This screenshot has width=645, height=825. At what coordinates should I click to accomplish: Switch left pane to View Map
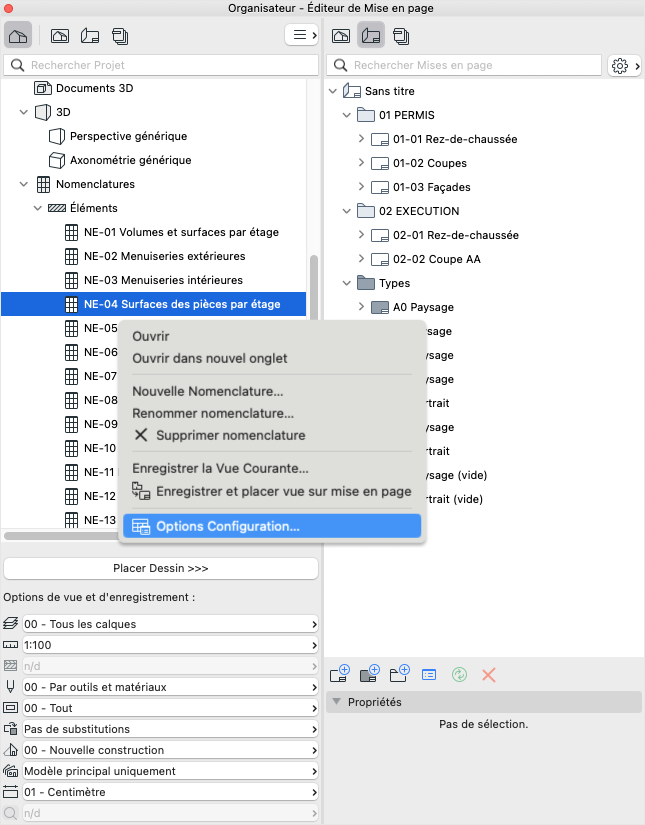[x=60, y=36]
